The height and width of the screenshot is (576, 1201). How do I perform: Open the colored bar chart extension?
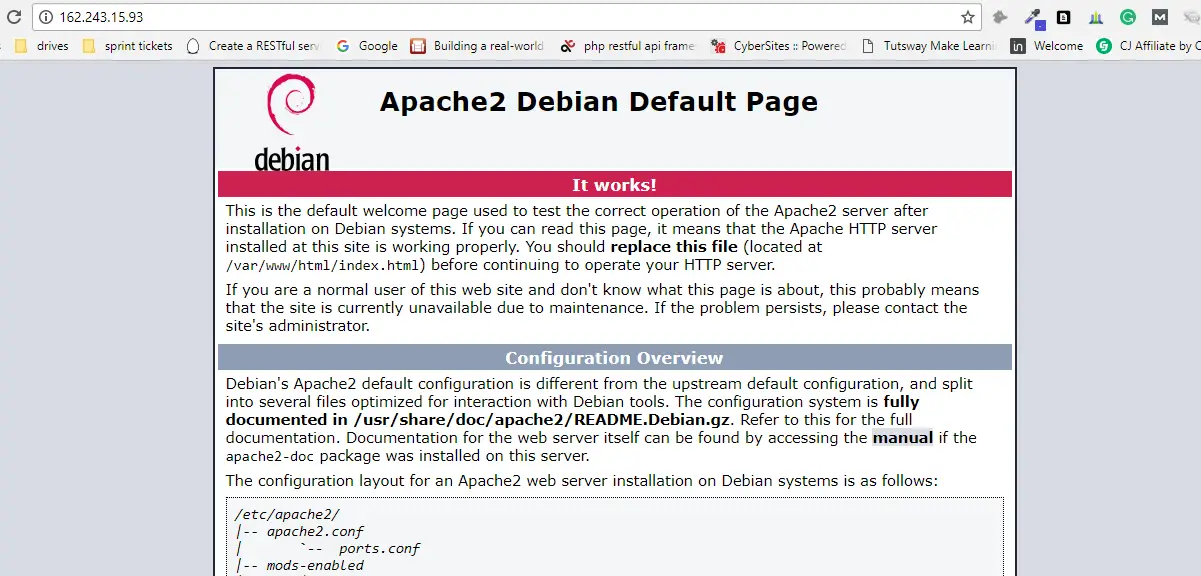point(1095,17)
